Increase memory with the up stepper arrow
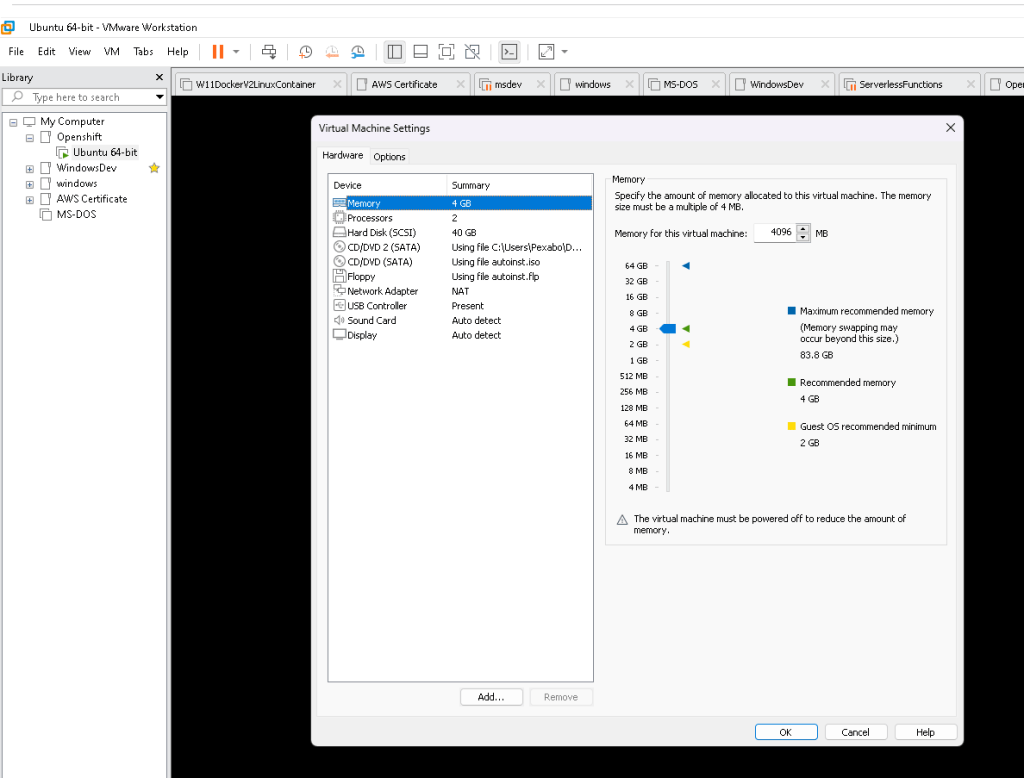1024x778 pixels. pos(803,229)
